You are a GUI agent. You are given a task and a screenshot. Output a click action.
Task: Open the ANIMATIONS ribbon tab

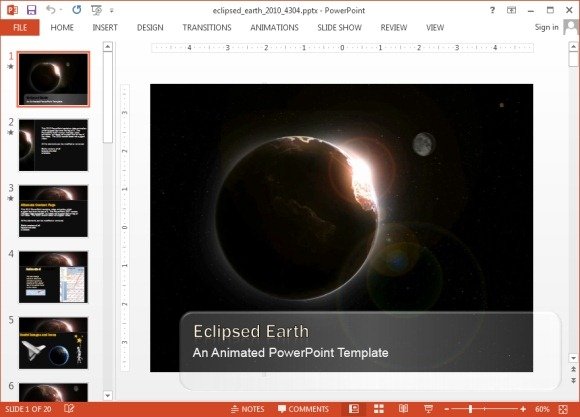[274, 28]
